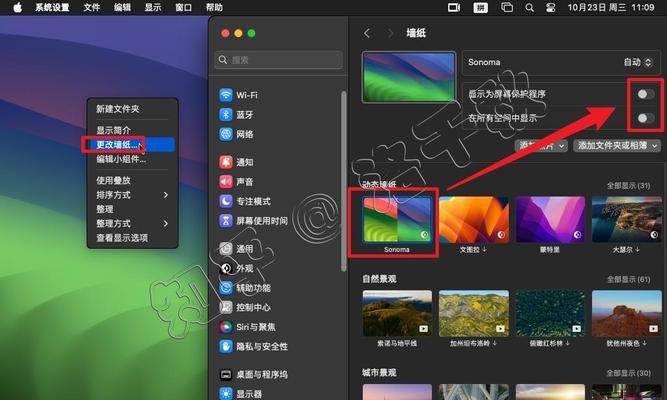
Task: Click the settings search field
Action: (x=279, y=60)
